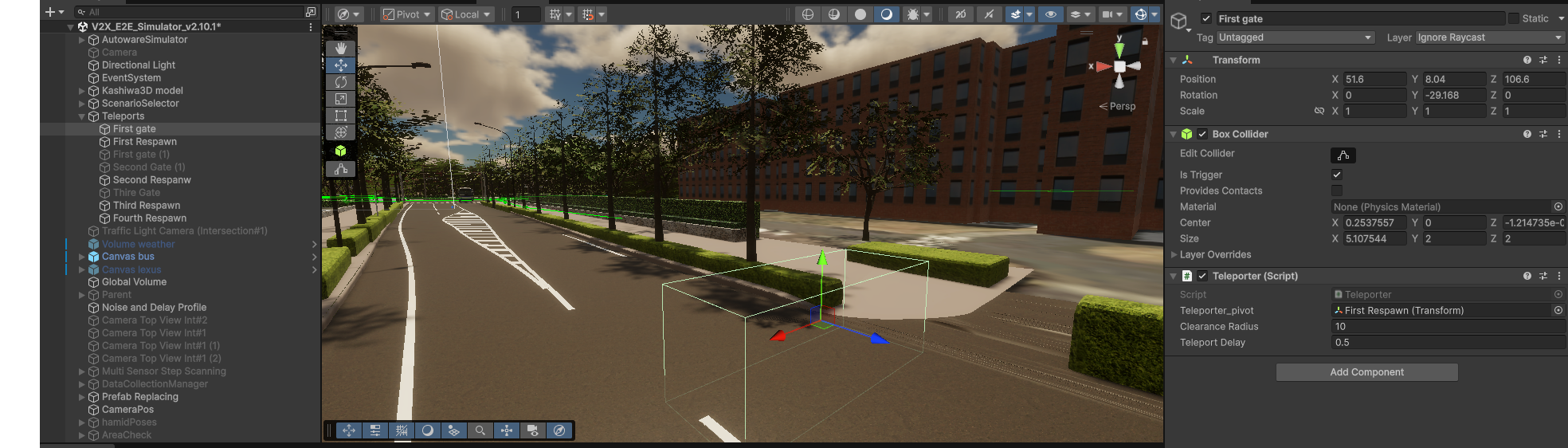Screen dimensions: 1568x448
Task: Select the Rotate tool
Action: pyautogui.click(x=340, y=82)
